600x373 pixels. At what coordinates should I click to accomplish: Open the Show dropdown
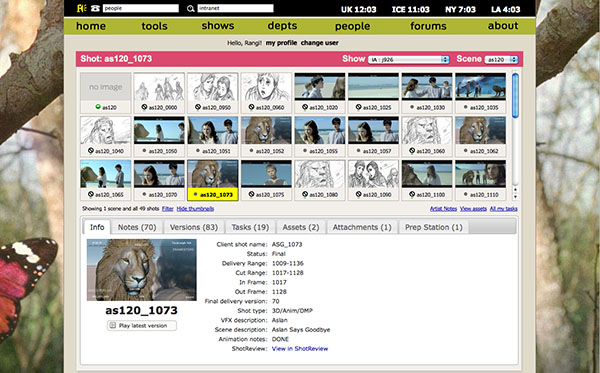[x=409, y=59]
